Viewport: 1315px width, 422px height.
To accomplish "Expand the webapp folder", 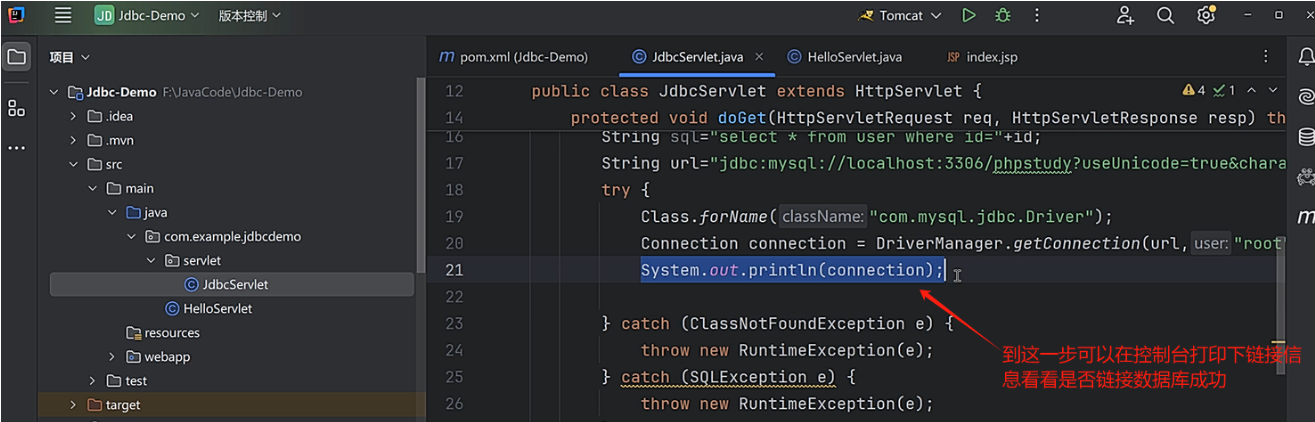I will pyautogui.click(x=112, y=357).
